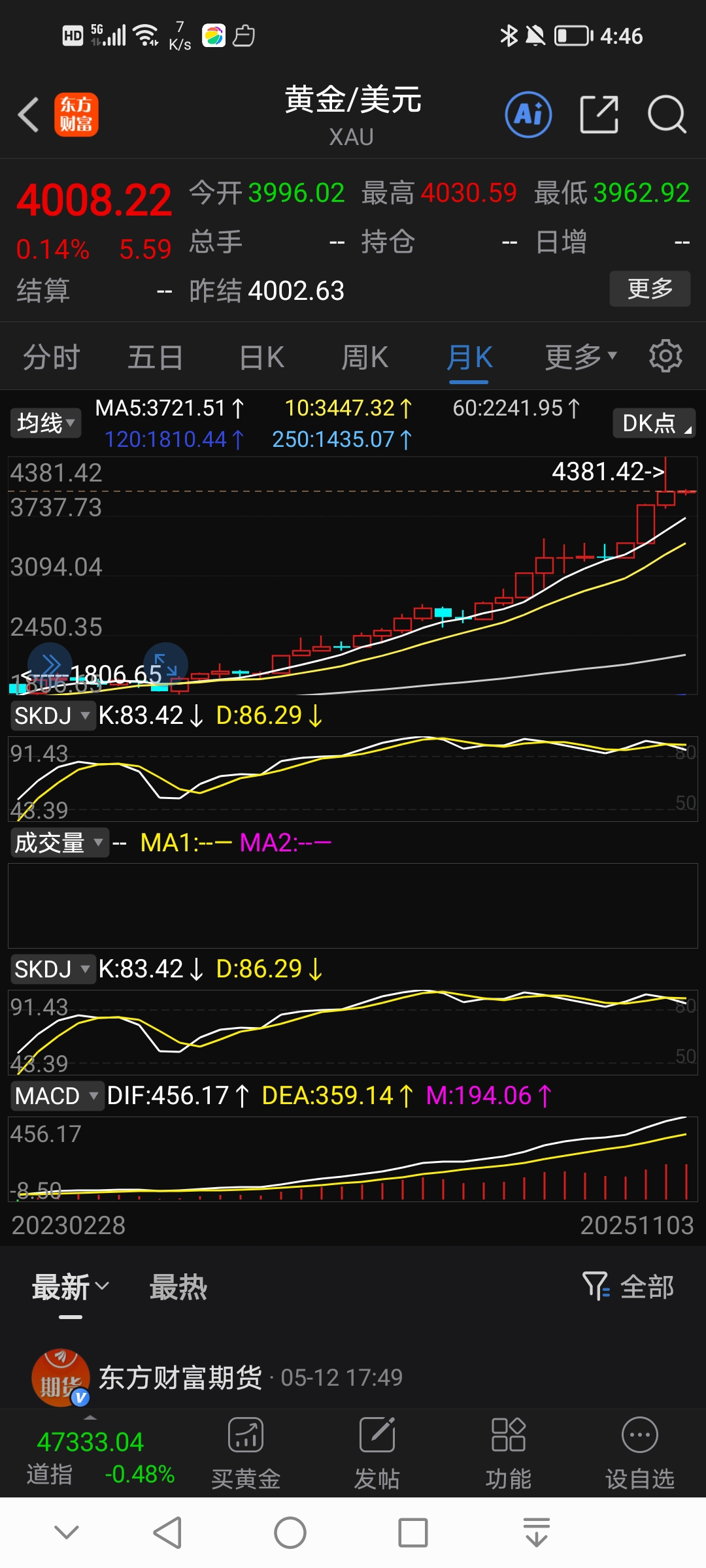Tap the DEA:359.14 value
The width and height of the screenshot is (706, 1568).
[337, 1096]
